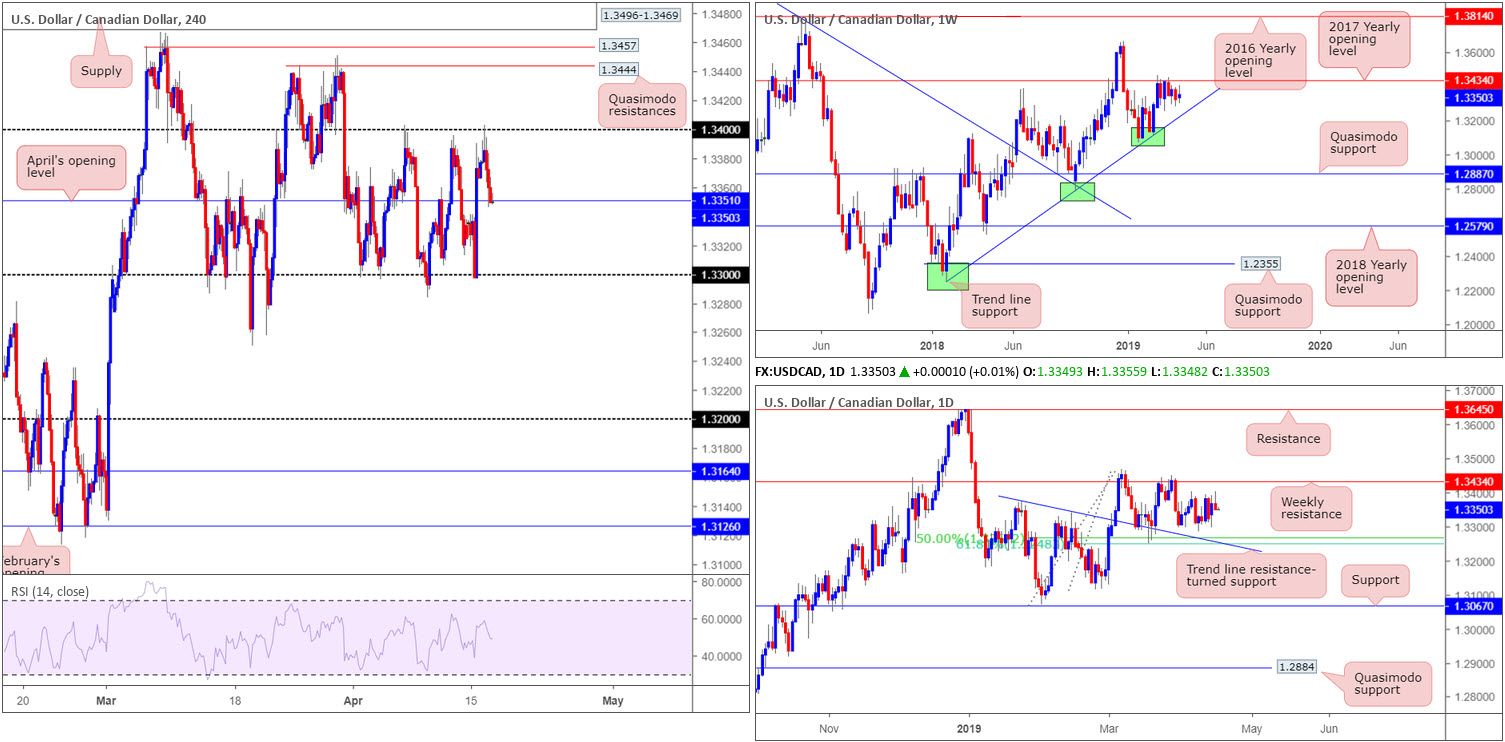Click the Resistance callout on the daily chart
1505x742 pixels.
1290,438
